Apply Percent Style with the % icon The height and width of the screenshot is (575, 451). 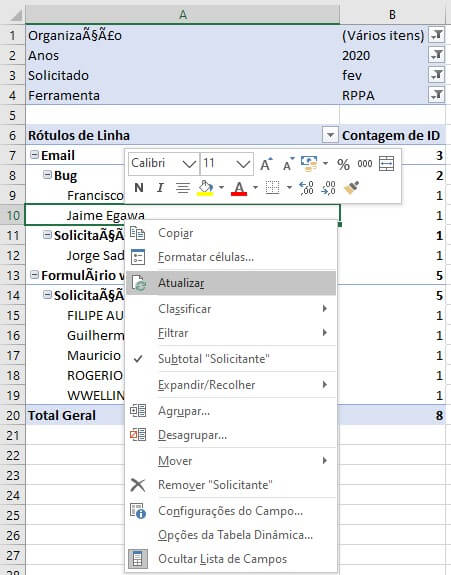tap(343, 164)
